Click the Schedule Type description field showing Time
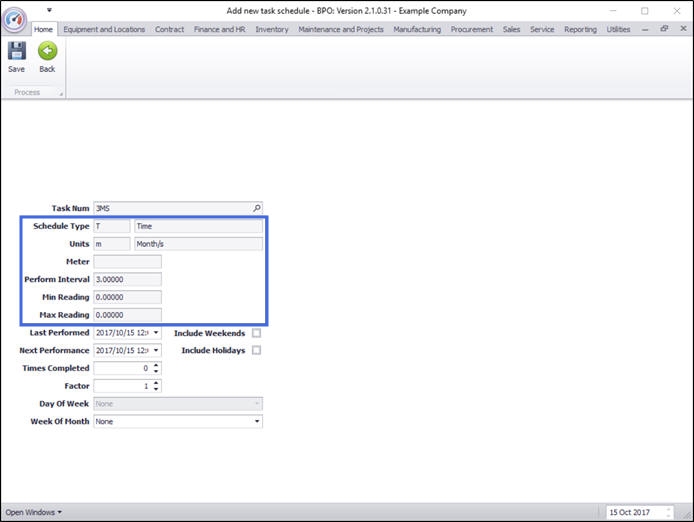Image resolution: width=694 pixels, height=522 pixels. coord(198,226)
